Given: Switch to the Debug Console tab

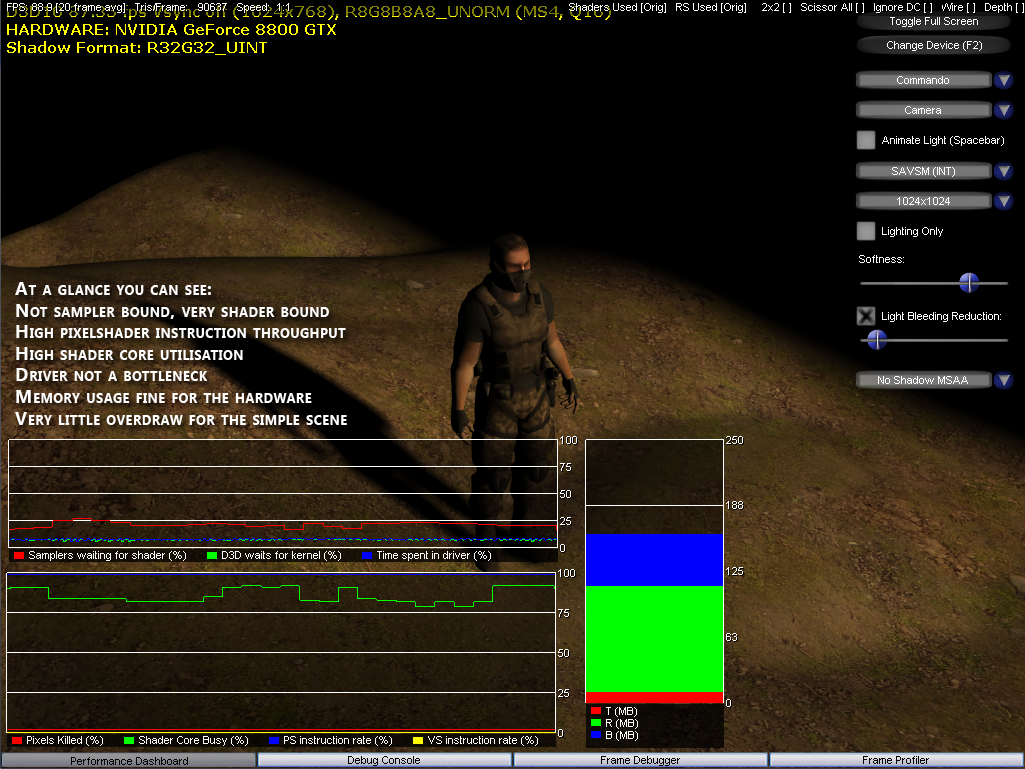Looking at the screenshot, I should pos(384,760).
